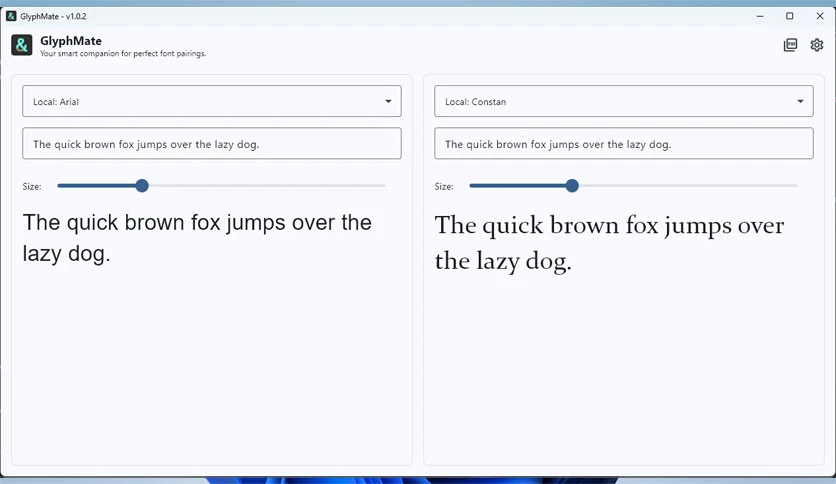
Task: Click the GlyphMate - v1.0.2 window title
Action: pyautogui.click(x=53, y=17)
